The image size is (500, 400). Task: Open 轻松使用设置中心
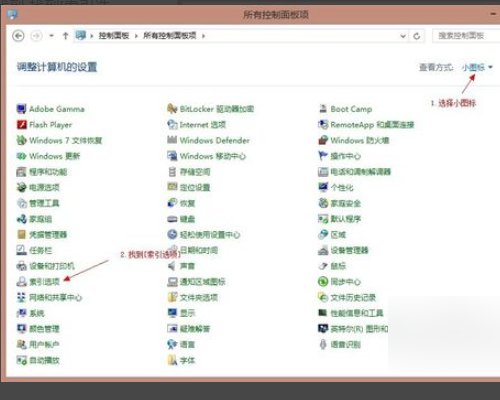204,234
